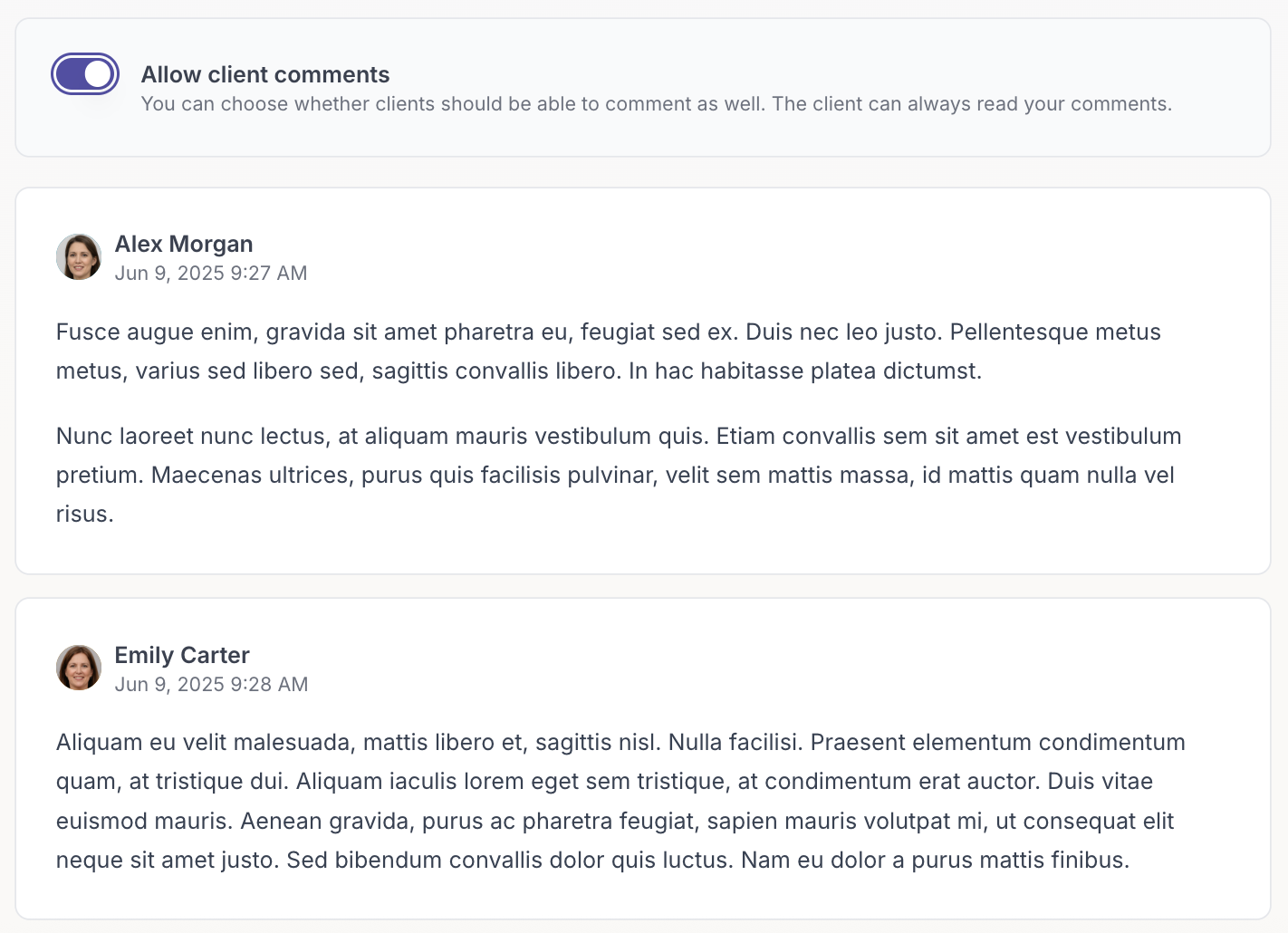Click the Jun 9, 2025 9:27 AM timestamp
This screenshot has height=933, width=1288.
pos(211,274)
